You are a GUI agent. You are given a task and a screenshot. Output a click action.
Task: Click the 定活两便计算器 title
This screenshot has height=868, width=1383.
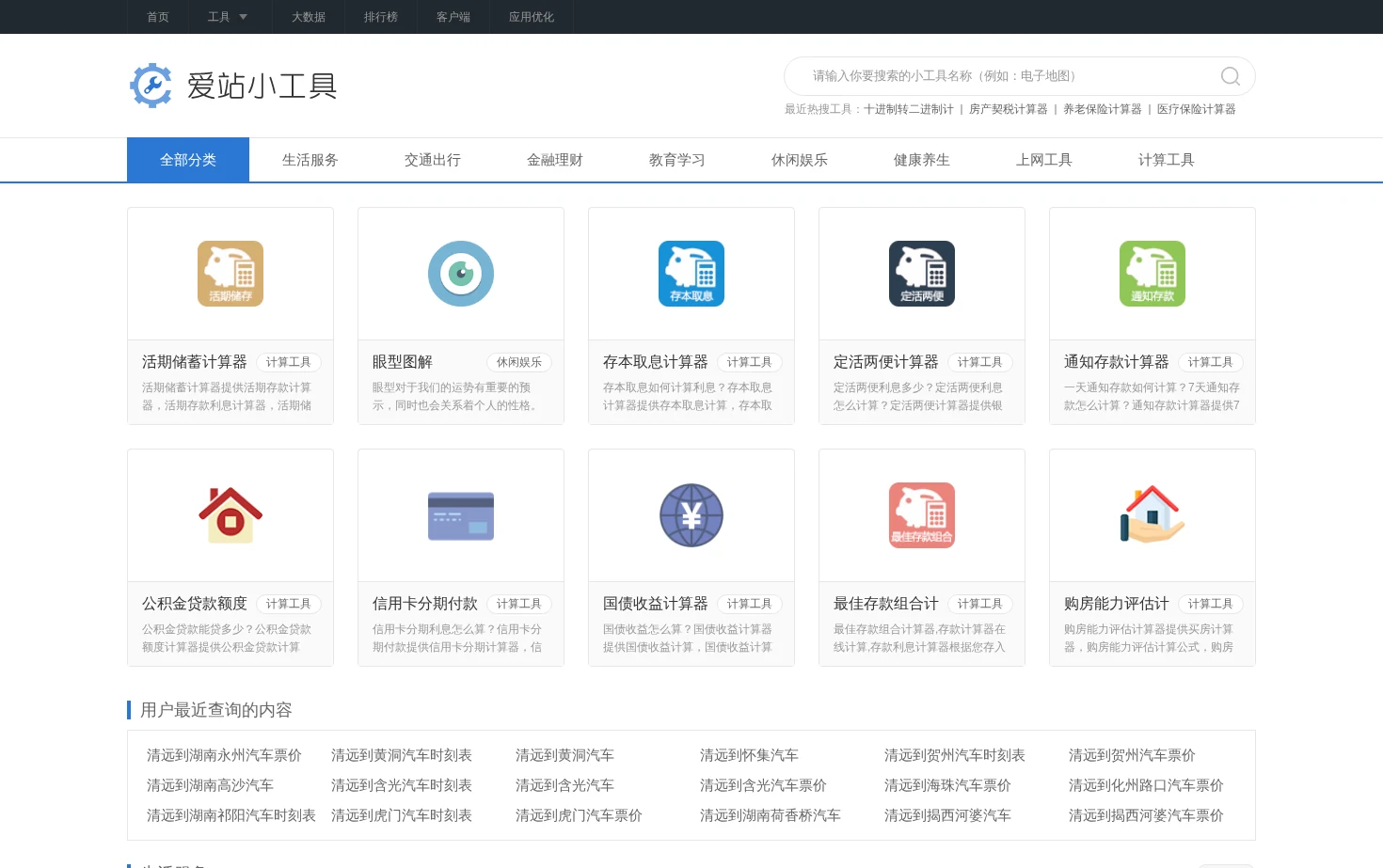[886, 362]
